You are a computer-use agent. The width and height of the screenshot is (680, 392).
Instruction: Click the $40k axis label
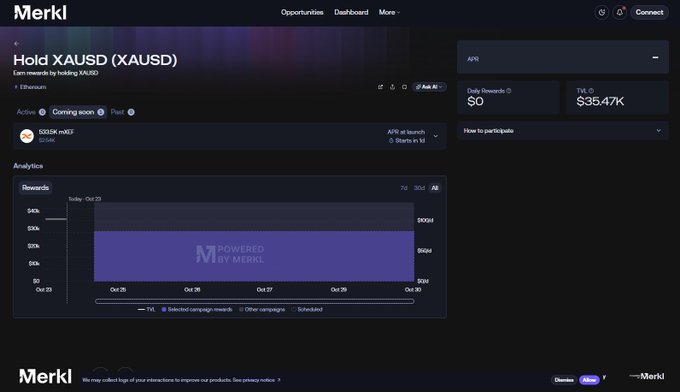coord(33,211)
